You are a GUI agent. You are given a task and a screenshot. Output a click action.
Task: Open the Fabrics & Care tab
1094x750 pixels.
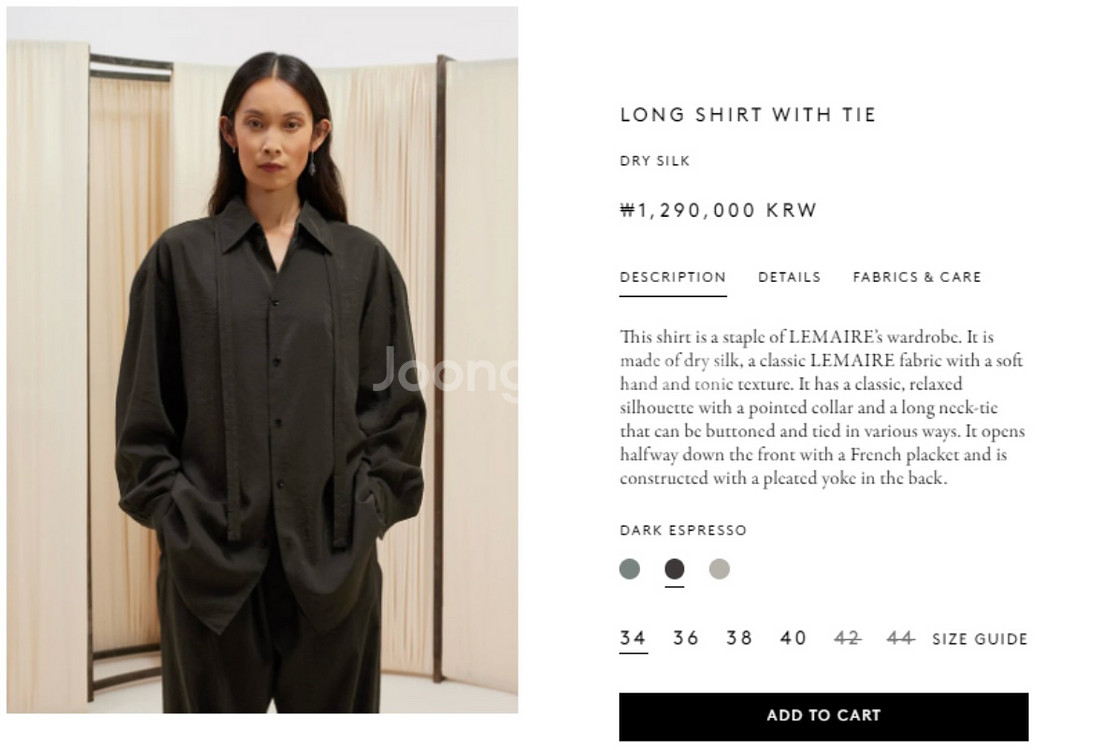[917, 277]
